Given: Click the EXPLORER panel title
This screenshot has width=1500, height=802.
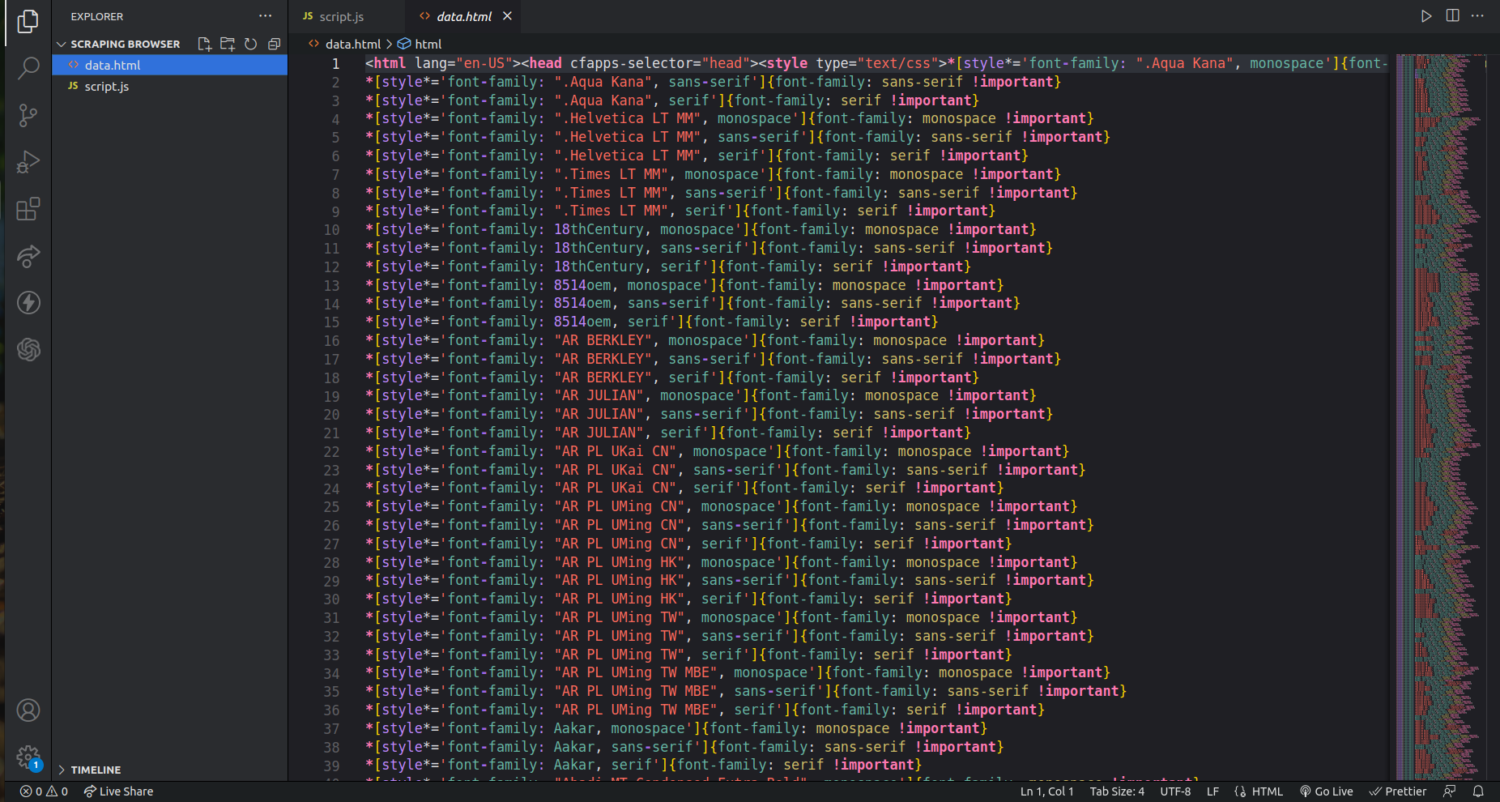Looking at the screenshot, I should point(97,16).
